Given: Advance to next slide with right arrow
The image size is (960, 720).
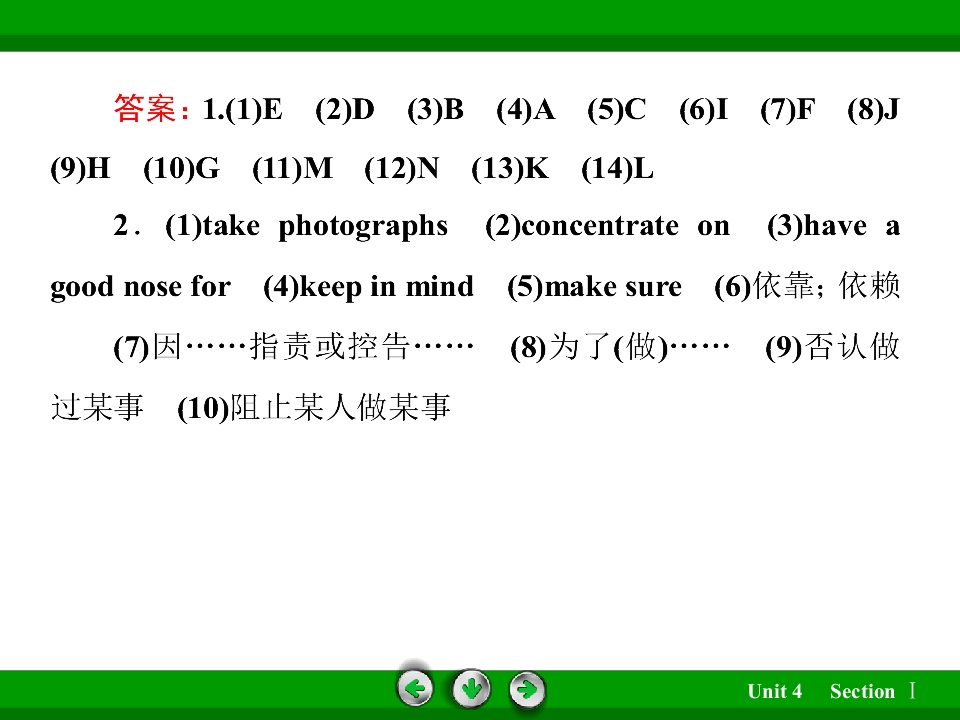Looking at the screenshot, I should (x=527, y=689).
